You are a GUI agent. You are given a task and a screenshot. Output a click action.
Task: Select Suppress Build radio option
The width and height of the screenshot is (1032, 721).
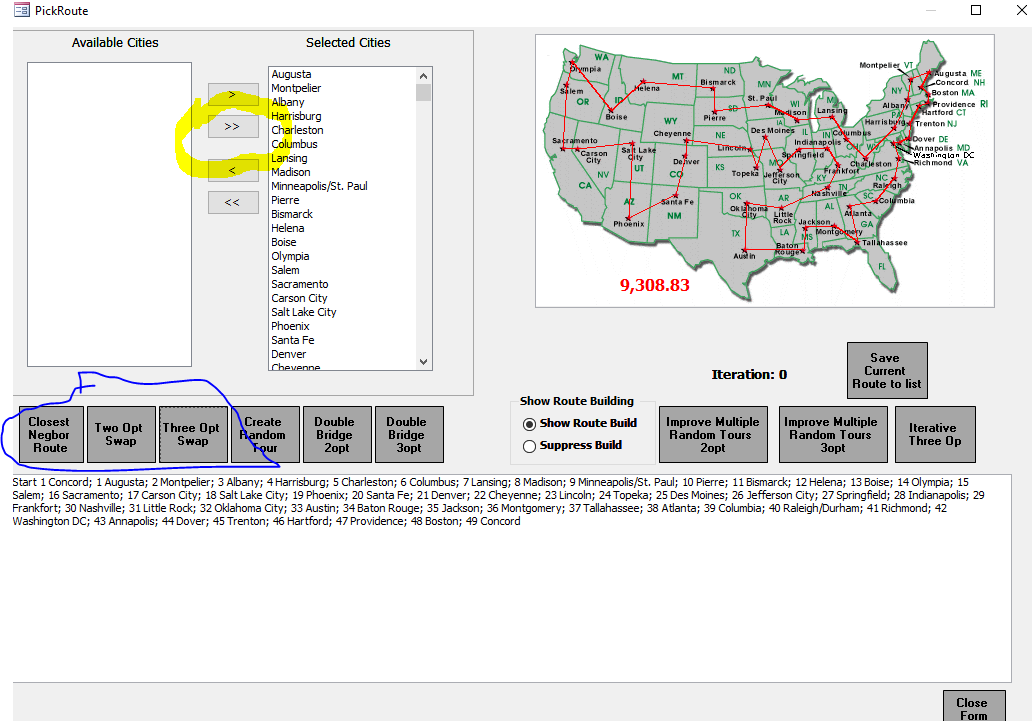[x=572, y=446]
